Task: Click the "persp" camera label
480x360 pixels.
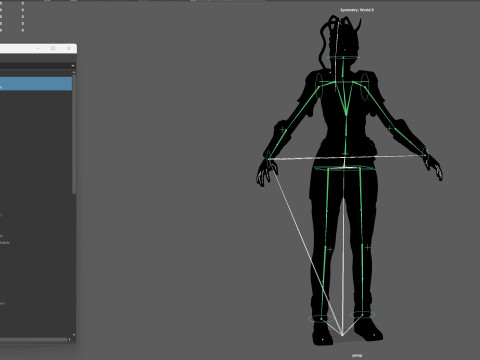Action: coord(357,355)
